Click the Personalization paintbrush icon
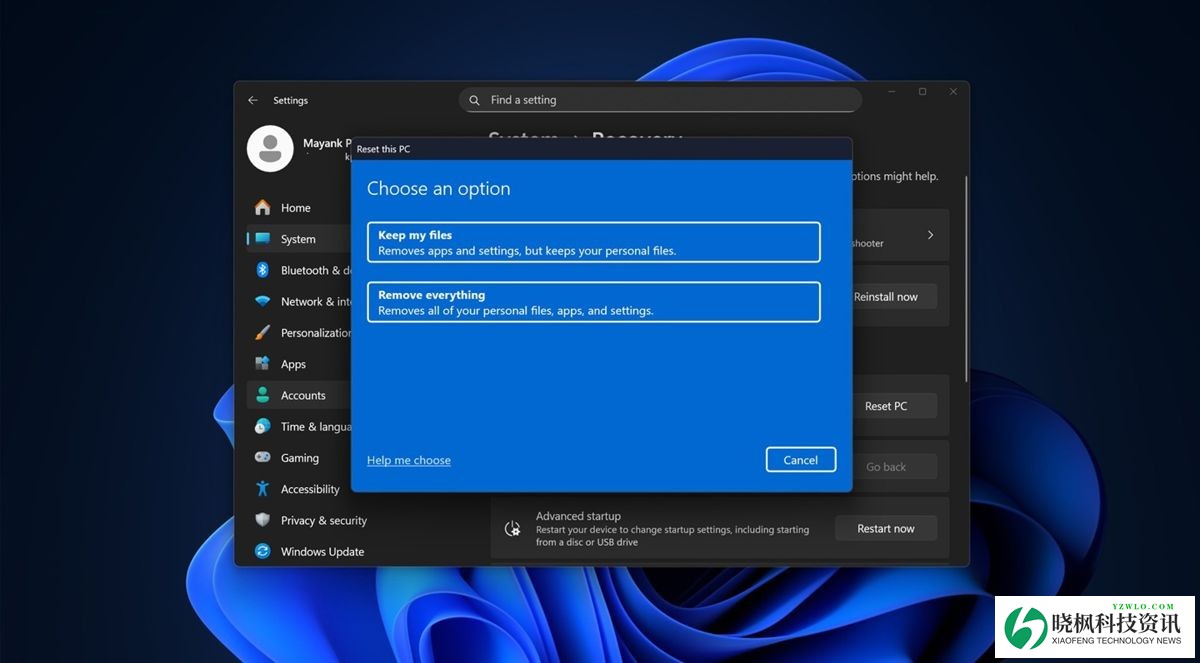Viewport: 1200px width, 663px height. [262, 332]
